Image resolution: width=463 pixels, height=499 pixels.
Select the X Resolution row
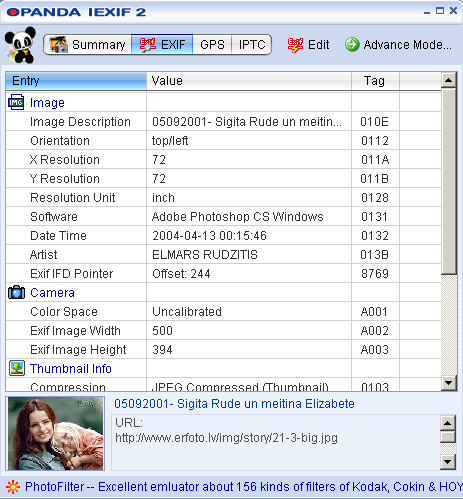coord(223,159)
